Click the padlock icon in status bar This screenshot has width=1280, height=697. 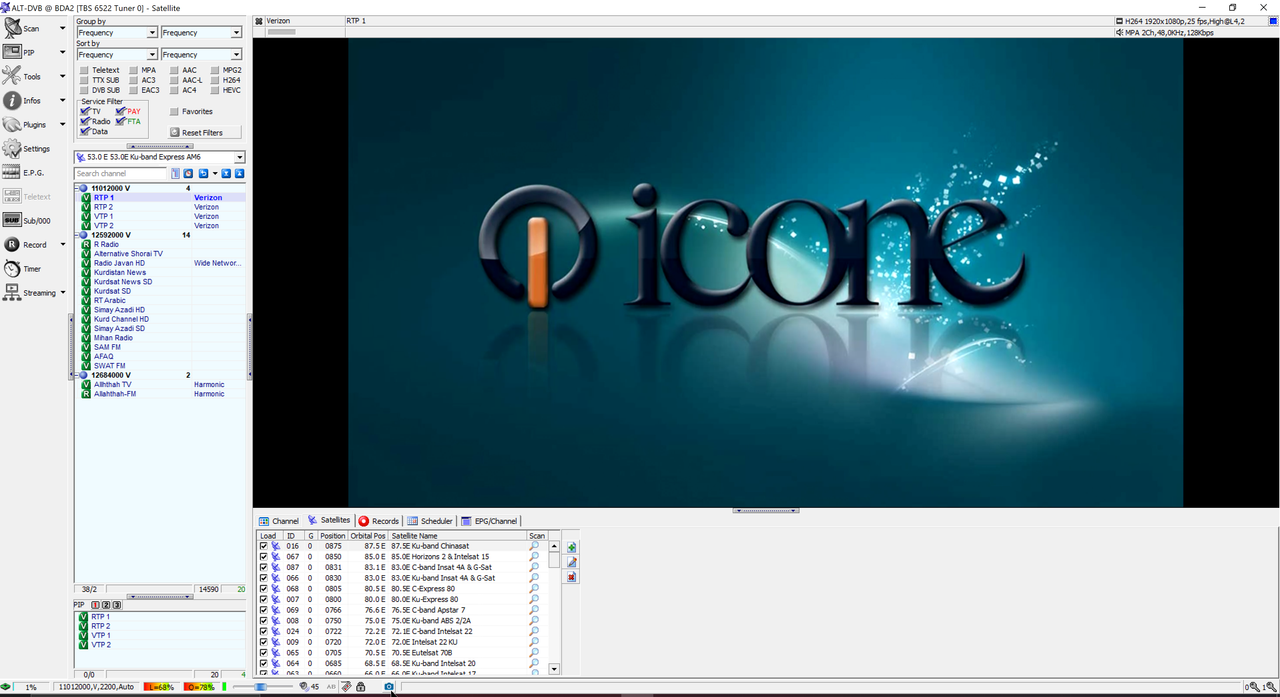click(361, 687)
